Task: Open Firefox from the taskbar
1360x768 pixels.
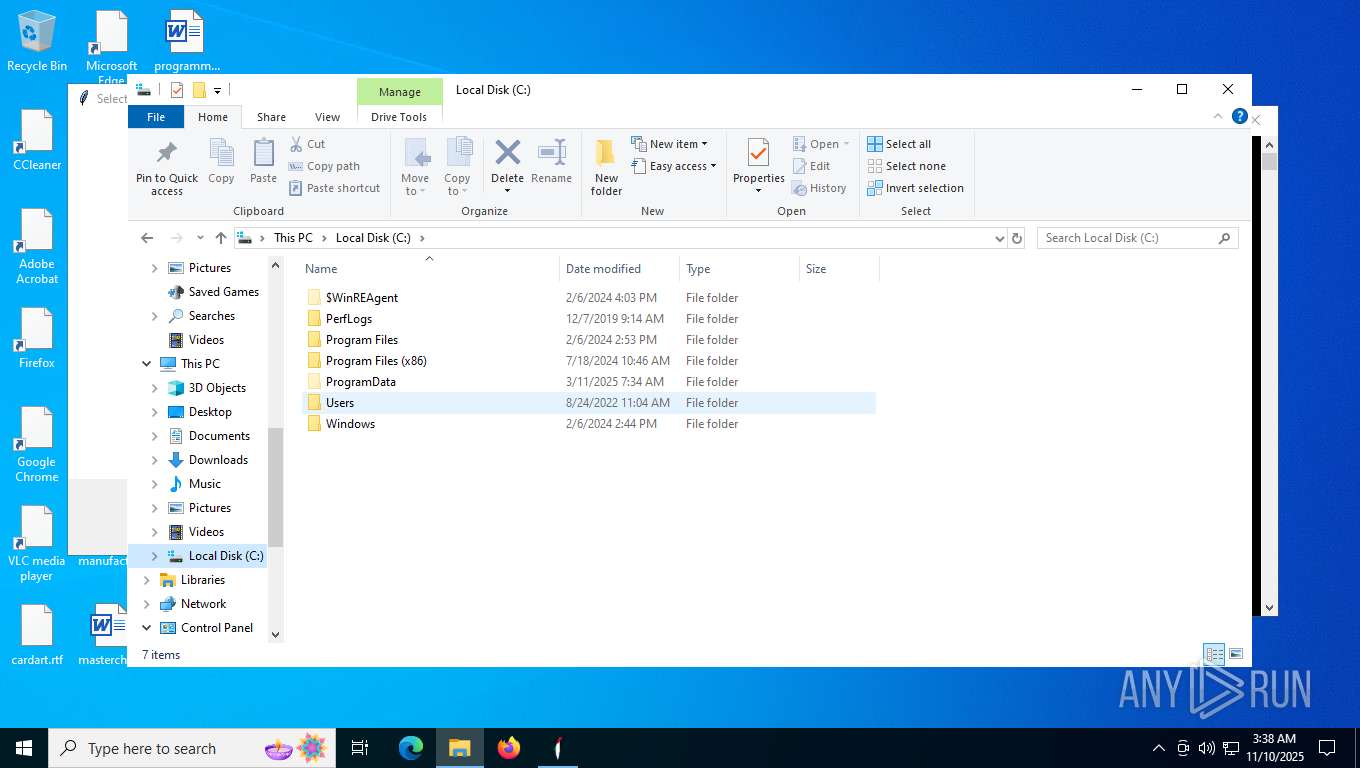Action: point(509,748)
